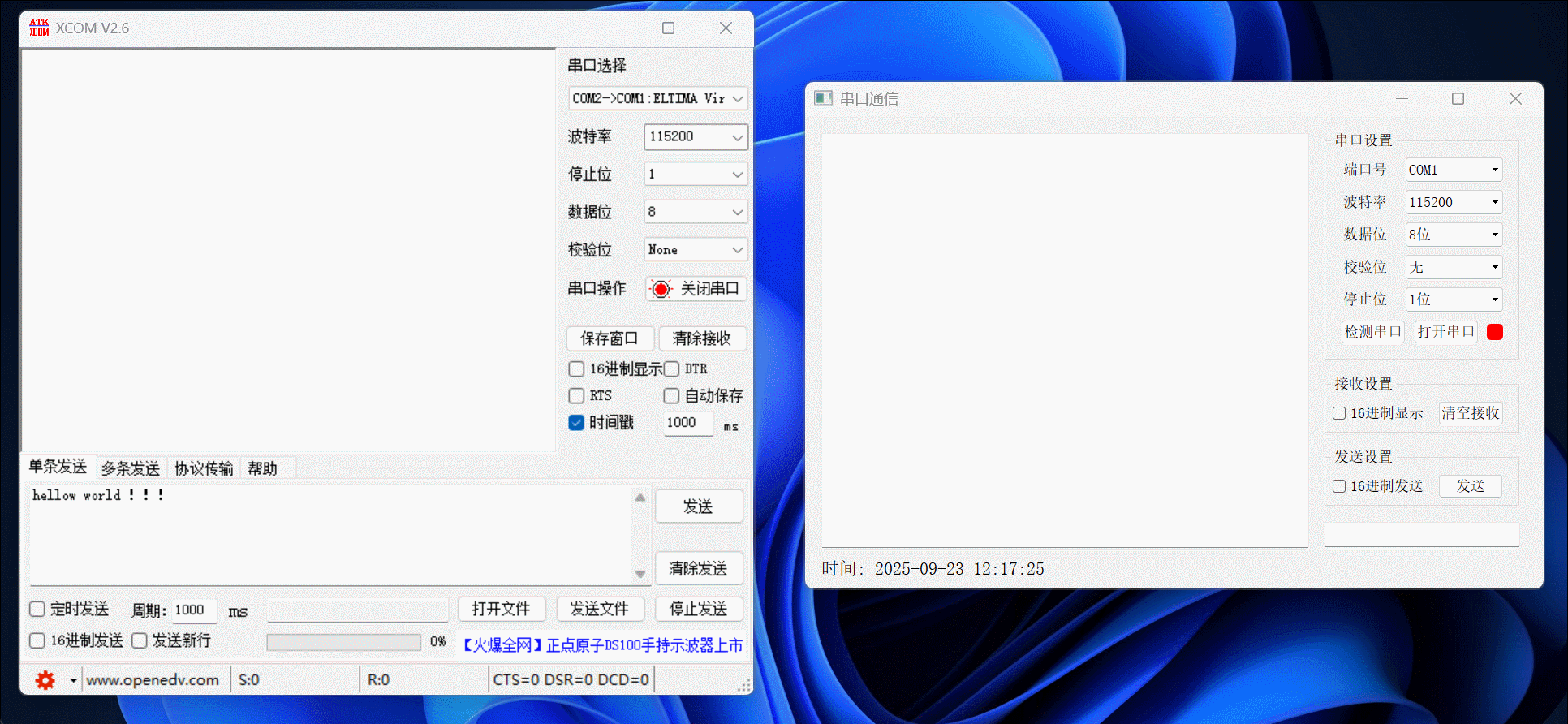Toggle 16进制发送 checkbox in 串口通信 window
The width and height of the screenshot is (1568, 724).
pyautogui.click(x=1339, y=486)
